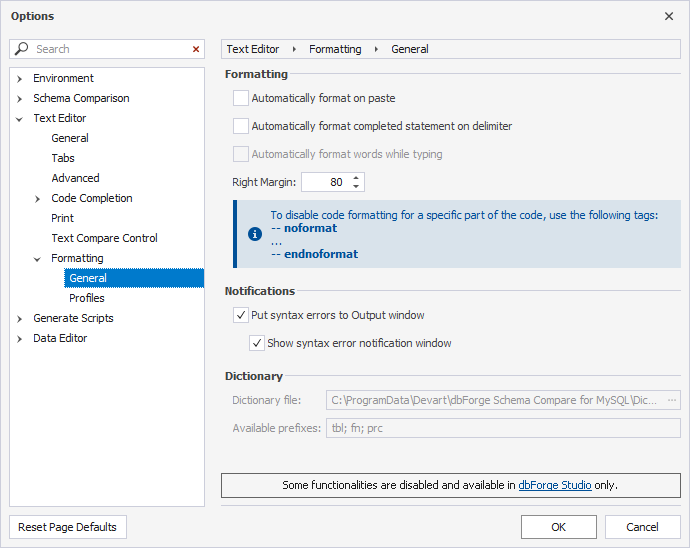Viewport: 690px width, 548px height.
Task: Click the Text Editor breadcrumb
Action: [x=253, y=49]
